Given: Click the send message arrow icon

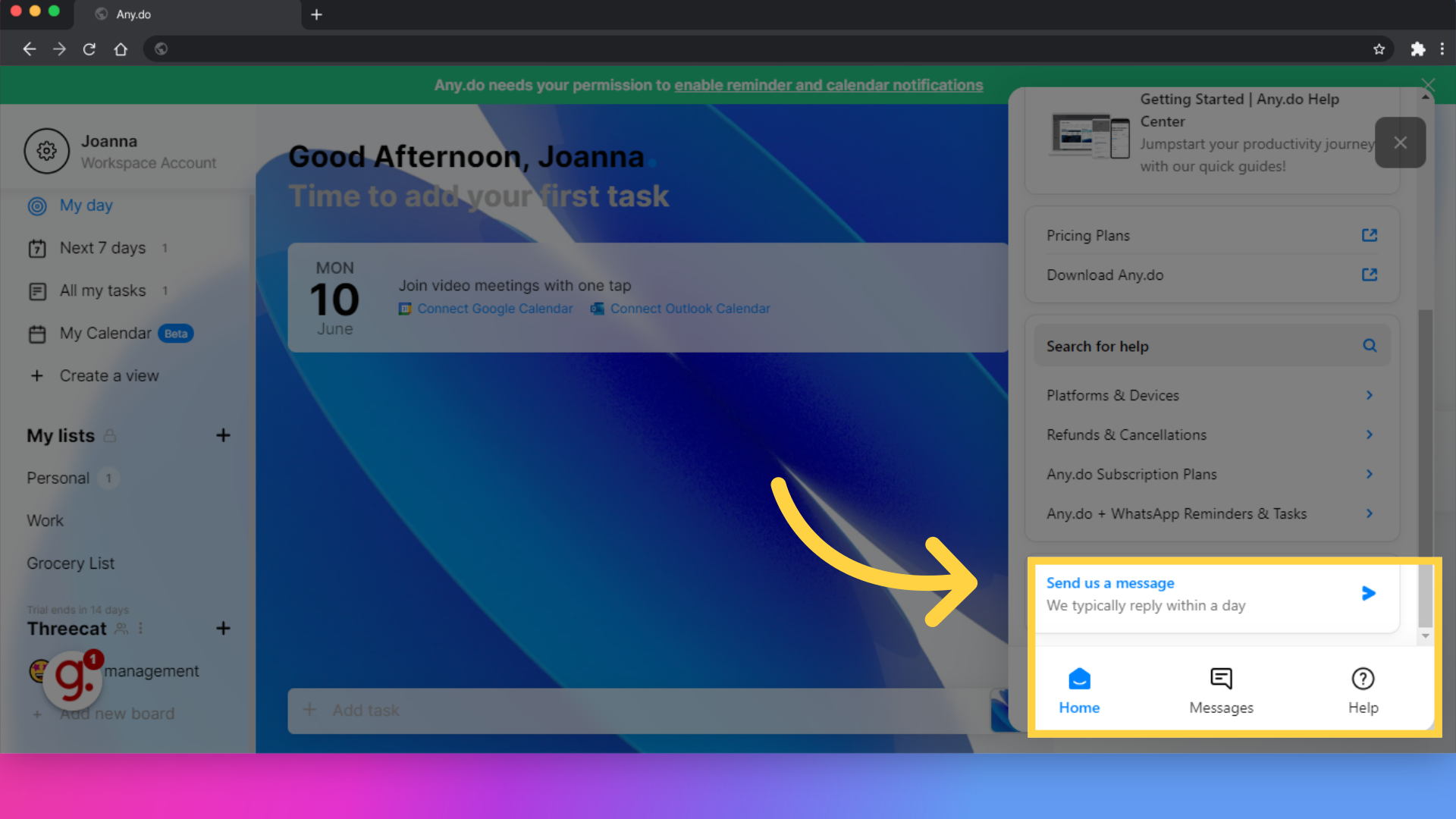Looking at the screenshot, I should pos(1368,594).
